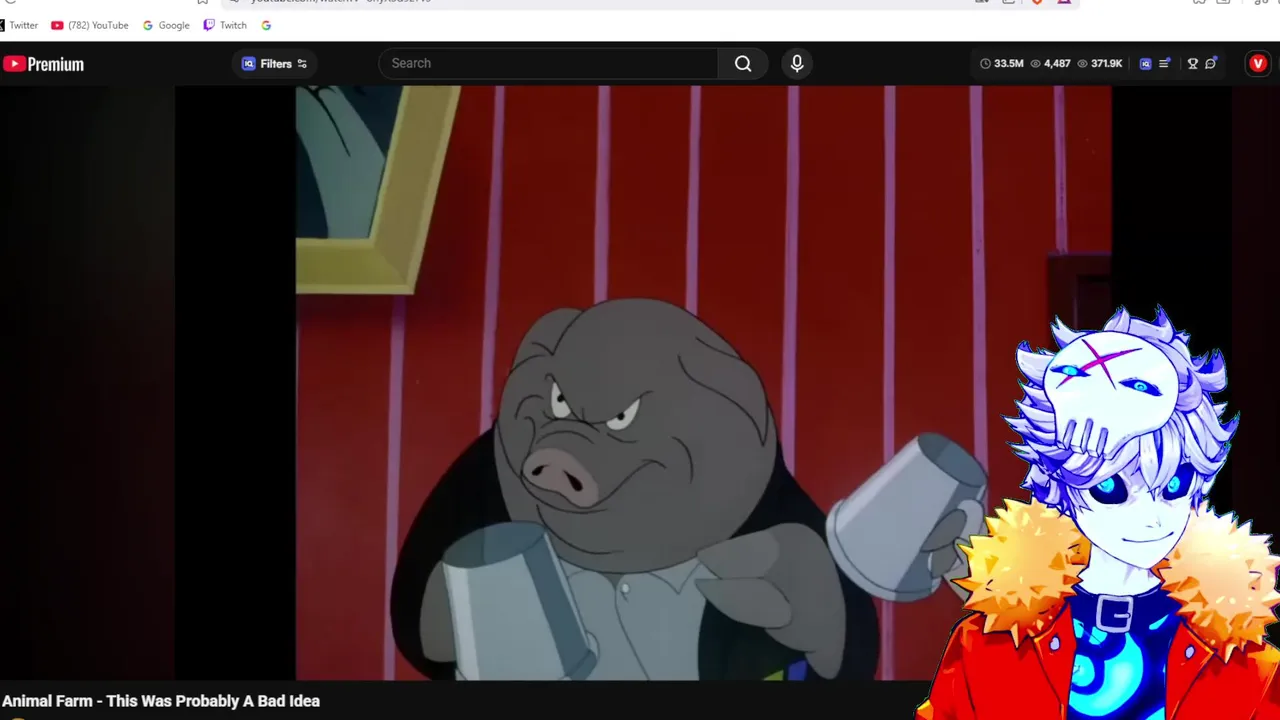Open the vidIQ badge in top-right toolbar
1280x720 pixels.
tap(1146, 63)
